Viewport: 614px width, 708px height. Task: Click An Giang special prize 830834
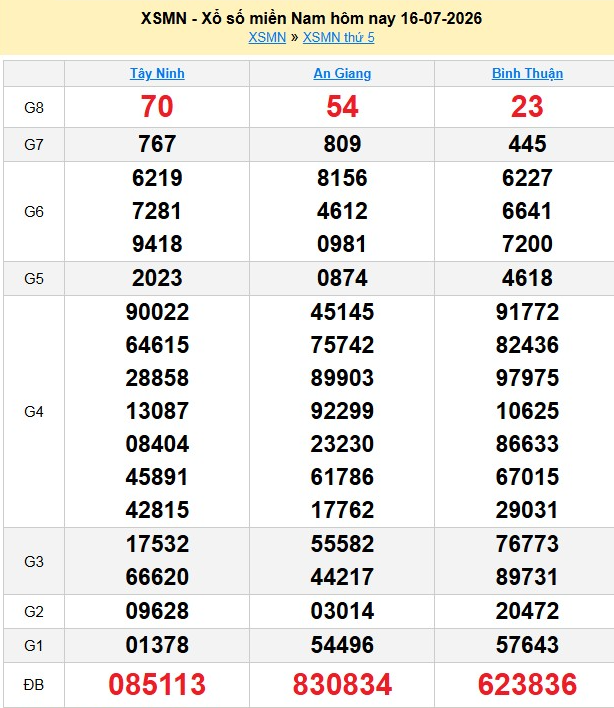[x=342, y=684]
